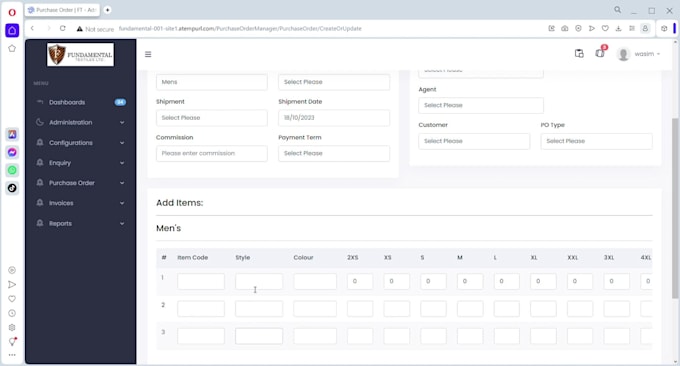The height and width of the screenshot is (366, 680).
Task: Open TikTok in the Opera sidebar
Action: [x=12, y=188]
